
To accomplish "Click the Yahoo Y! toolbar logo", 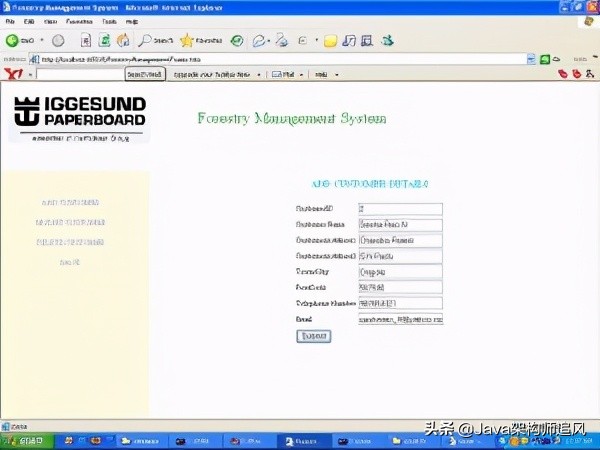I will tap(11, 75).
